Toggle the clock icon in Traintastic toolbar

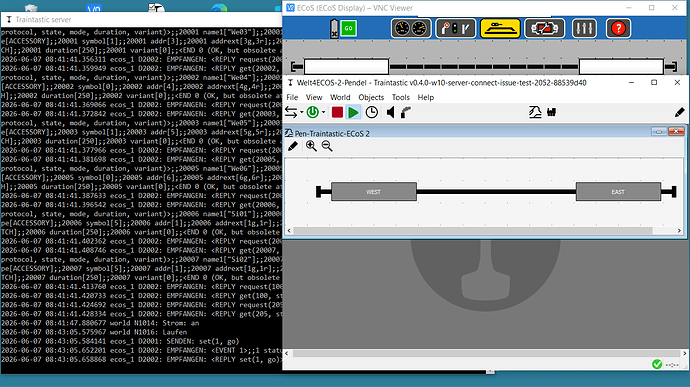[372, 112]
